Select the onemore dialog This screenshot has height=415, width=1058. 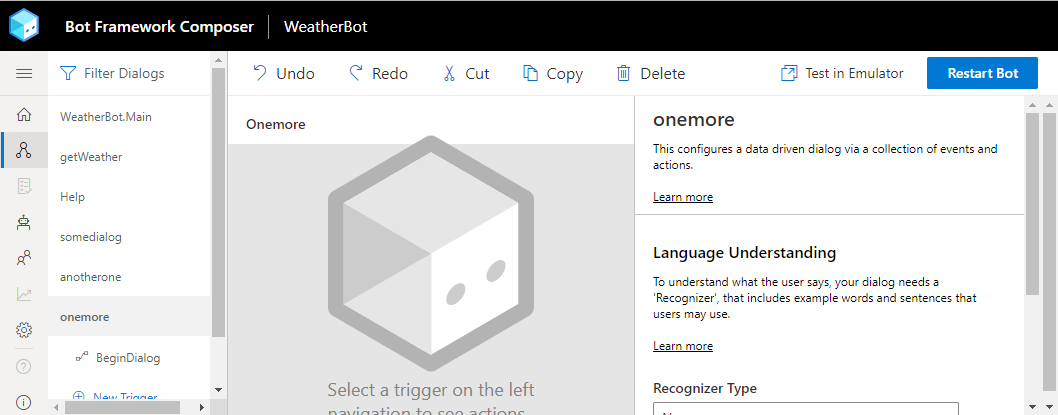tap(130, 316)
